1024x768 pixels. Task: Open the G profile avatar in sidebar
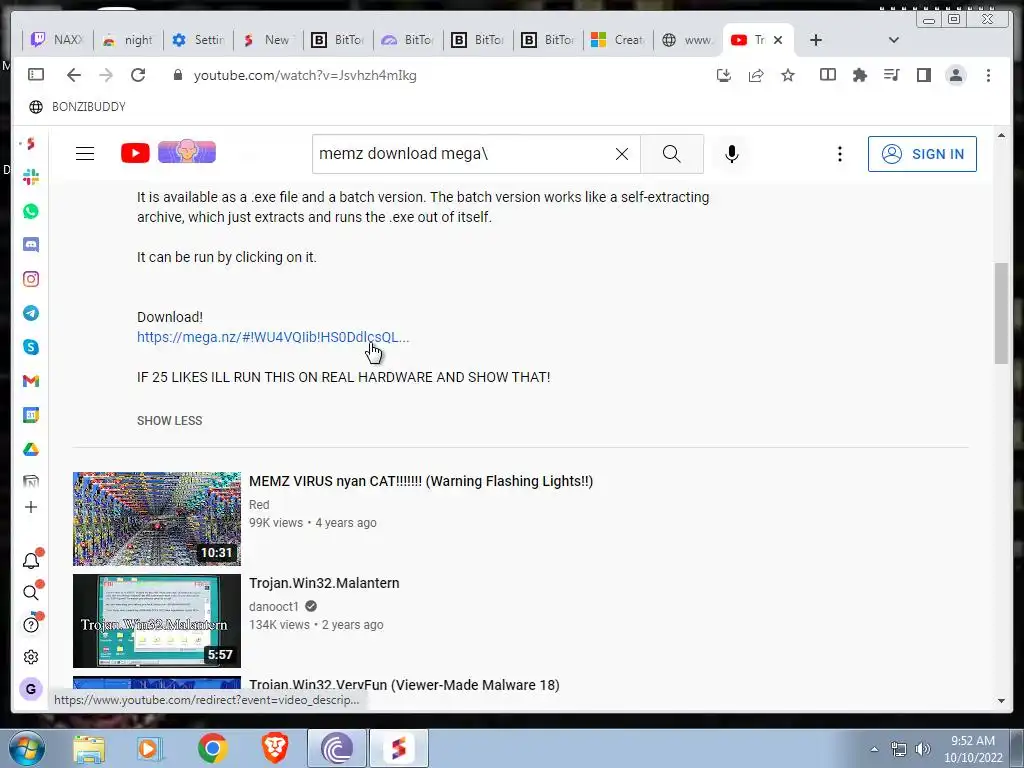coord(31,689)
